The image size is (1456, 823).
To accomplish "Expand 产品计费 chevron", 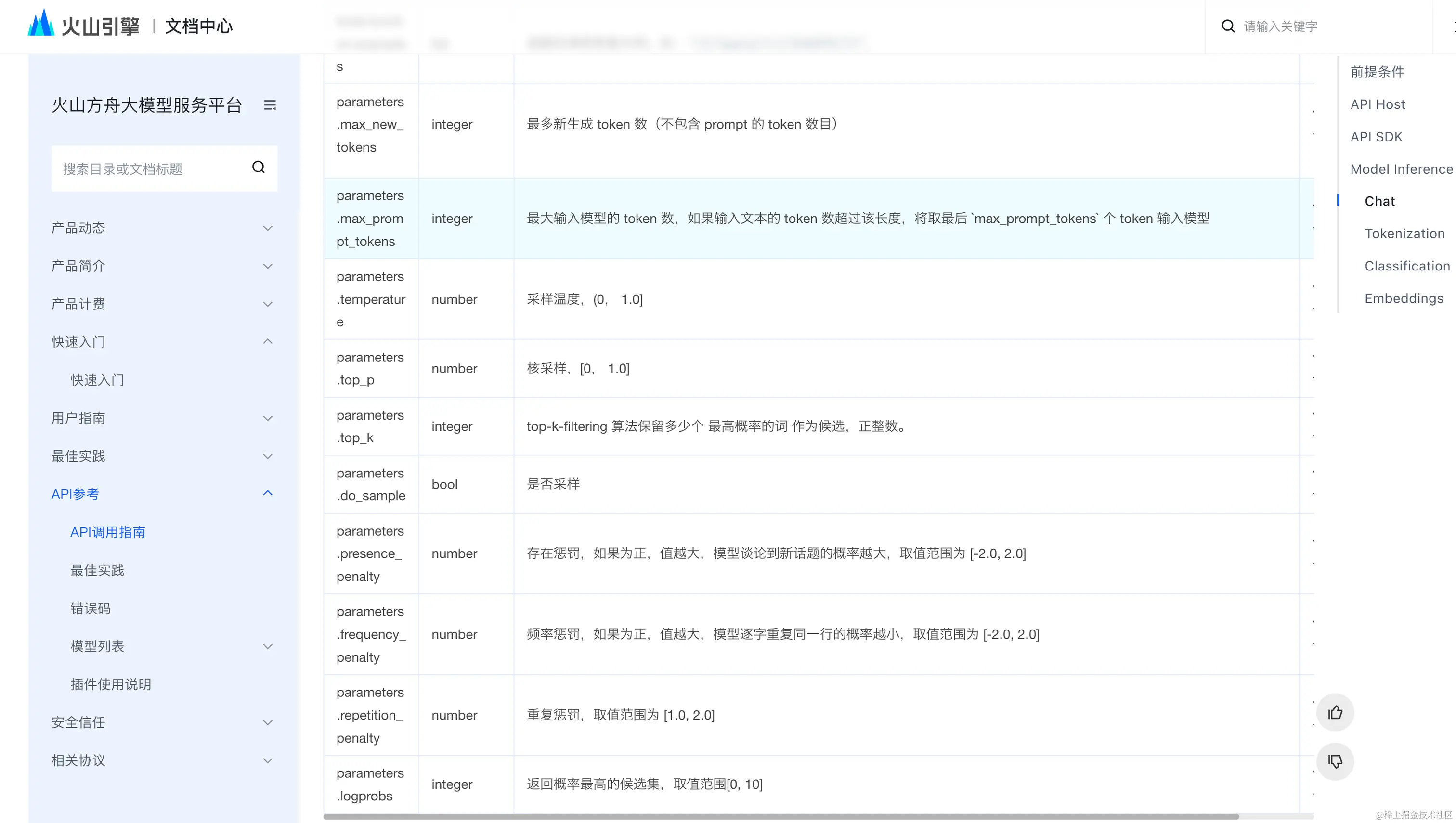I will pos(268,304).
